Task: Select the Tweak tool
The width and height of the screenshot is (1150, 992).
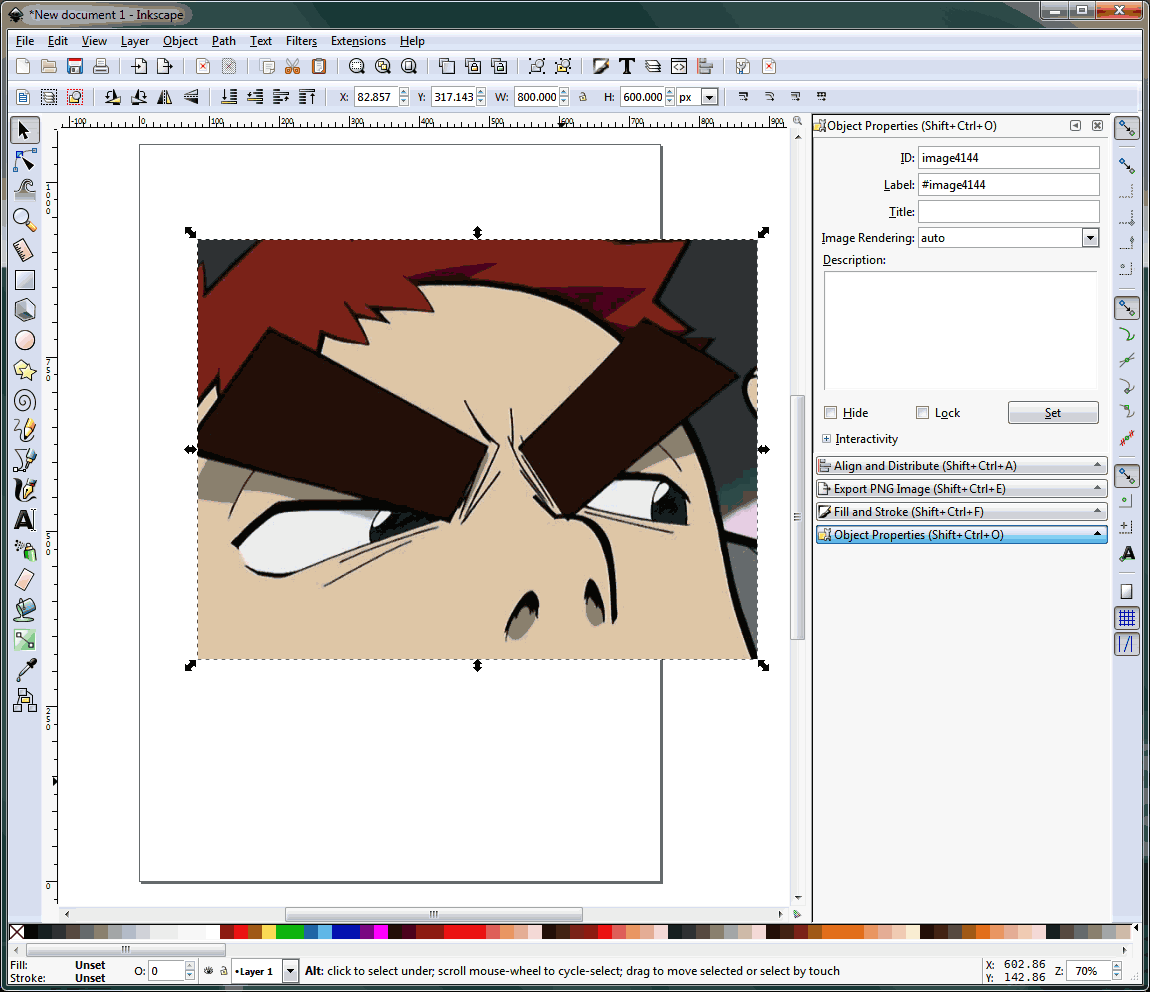Action: [24, 190]
